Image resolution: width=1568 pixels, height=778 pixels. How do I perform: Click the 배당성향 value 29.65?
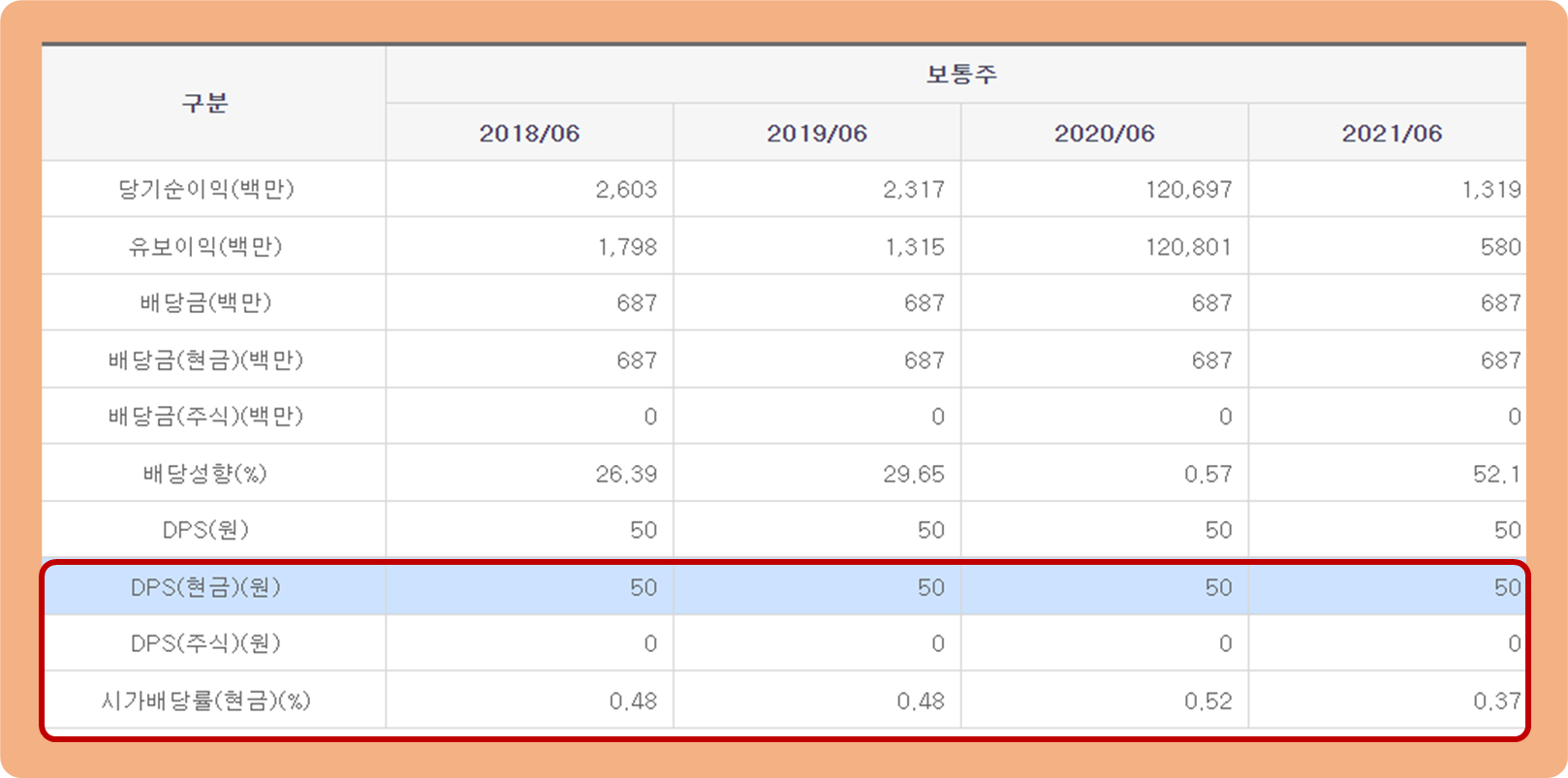click(914, 474)
